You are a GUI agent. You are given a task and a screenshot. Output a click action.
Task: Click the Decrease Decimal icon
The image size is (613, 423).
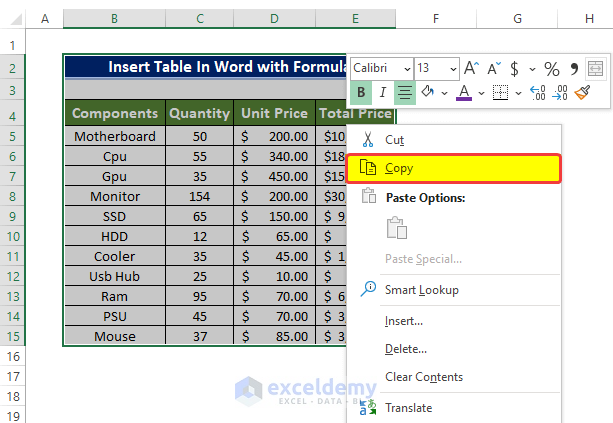coord(561,93)
